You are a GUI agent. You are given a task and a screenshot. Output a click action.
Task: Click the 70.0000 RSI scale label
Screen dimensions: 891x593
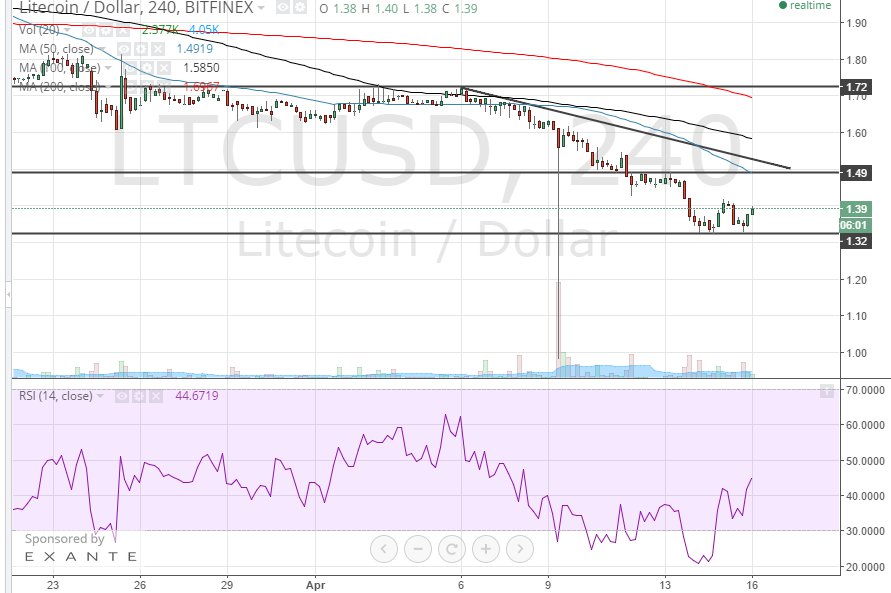[x=865, y=390]
